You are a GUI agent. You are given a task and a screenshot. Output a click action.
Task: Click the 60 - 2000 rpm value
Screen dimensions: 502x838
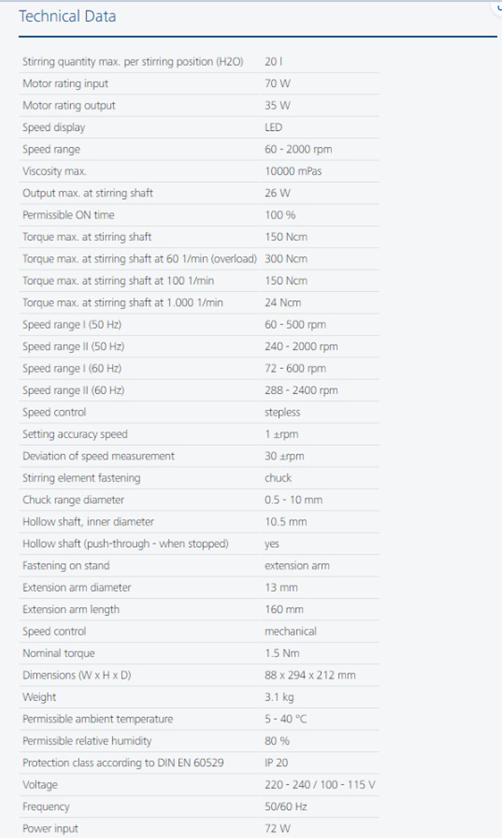[298, 150]
